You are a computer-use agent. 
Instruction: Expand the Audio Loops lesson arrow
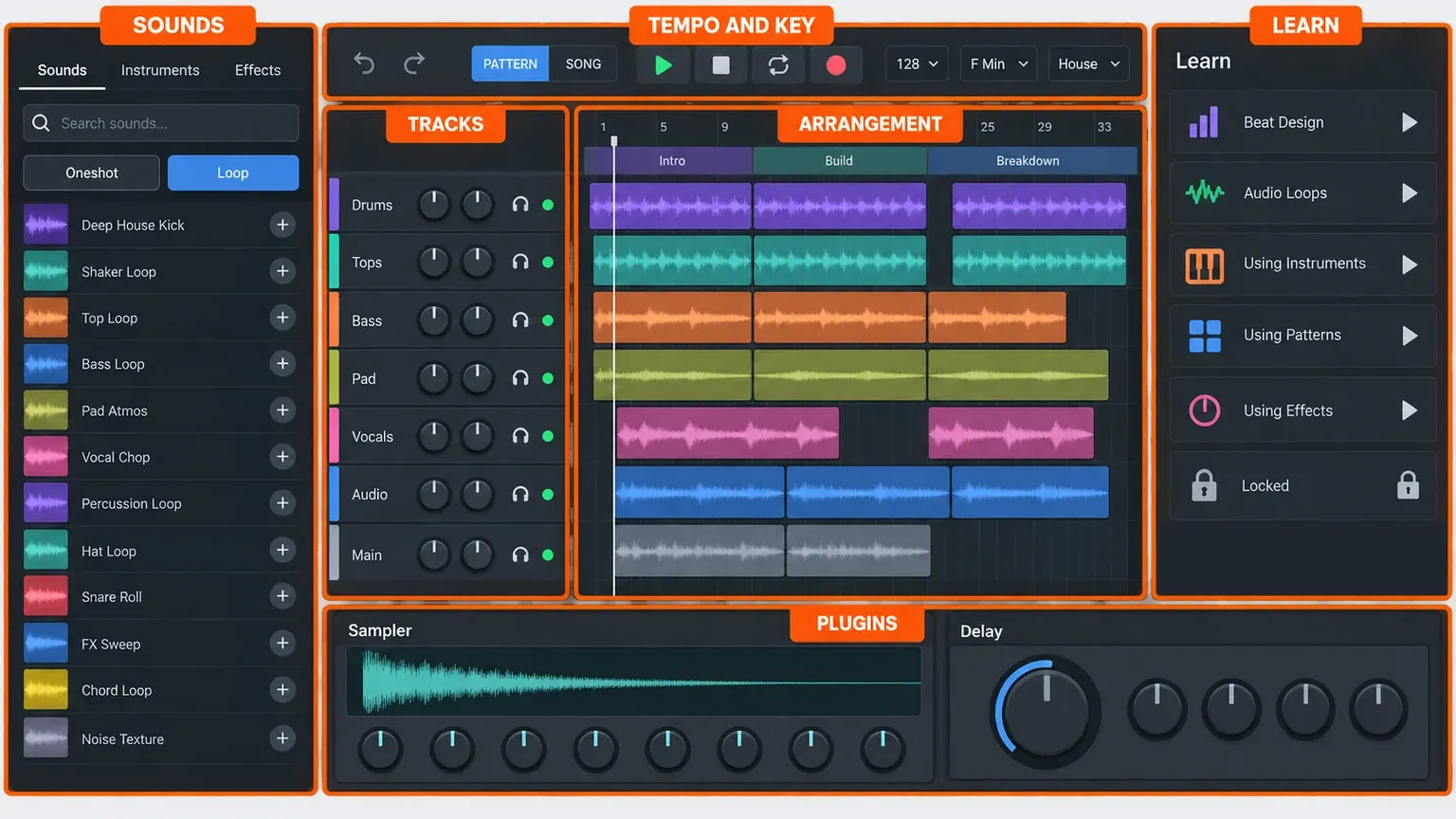[1410, 192]
